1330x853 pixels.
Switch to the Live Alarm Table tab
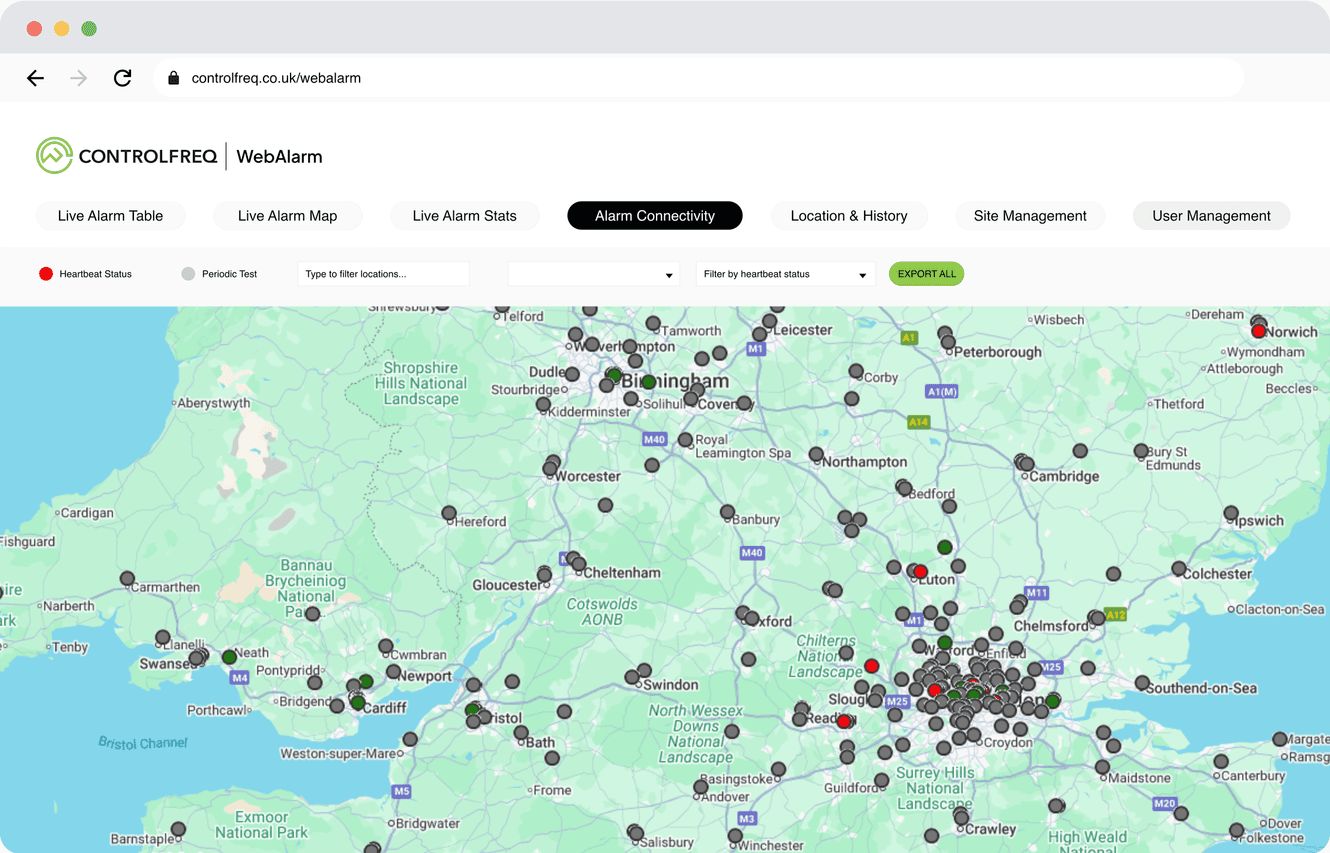(x=111, y=216)
